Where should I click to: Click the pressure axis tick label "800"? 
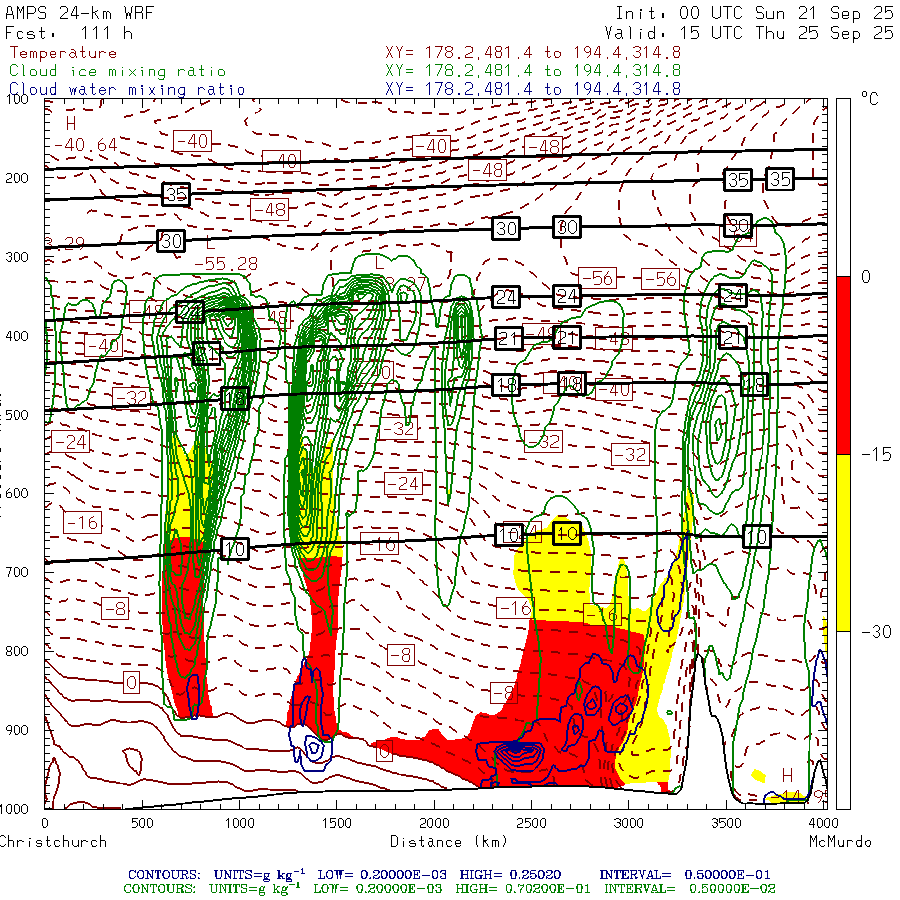click(17, 651)
